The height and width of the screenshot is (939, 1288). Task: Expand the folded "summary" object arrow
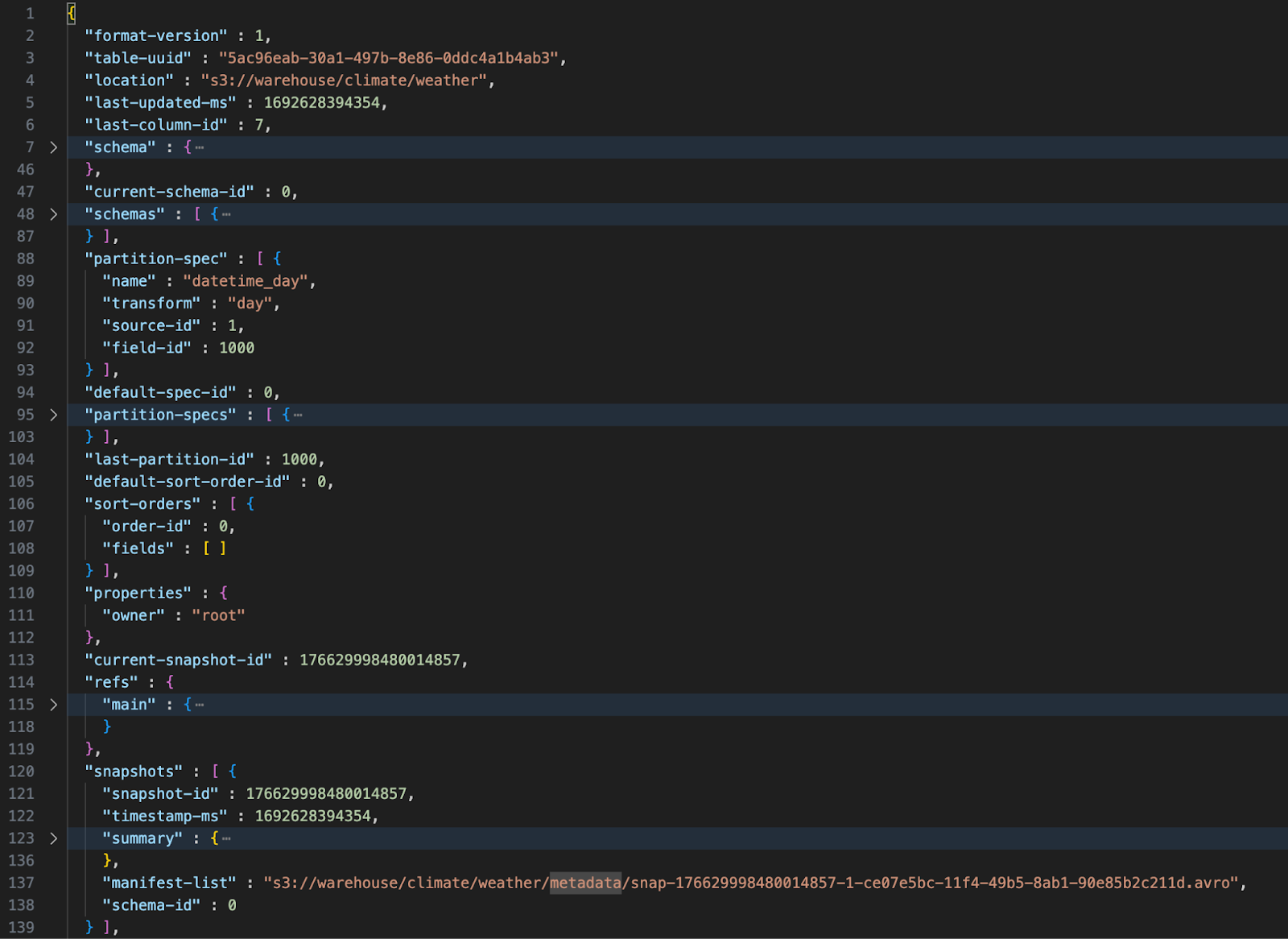(x=53, y=838)
